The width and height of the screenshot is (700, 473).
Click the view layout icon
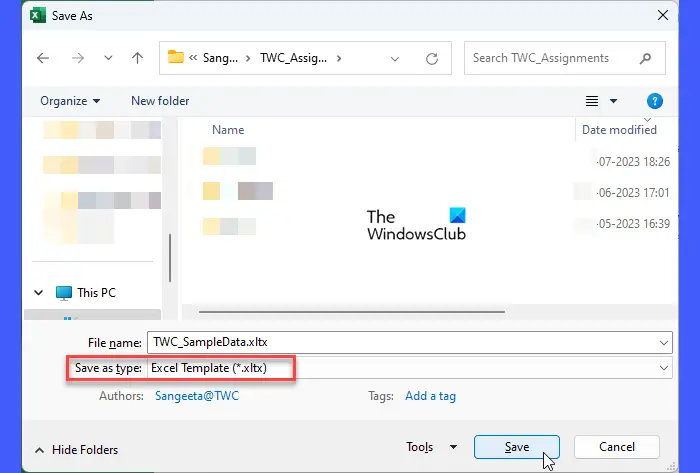click(x=592, y=101)
